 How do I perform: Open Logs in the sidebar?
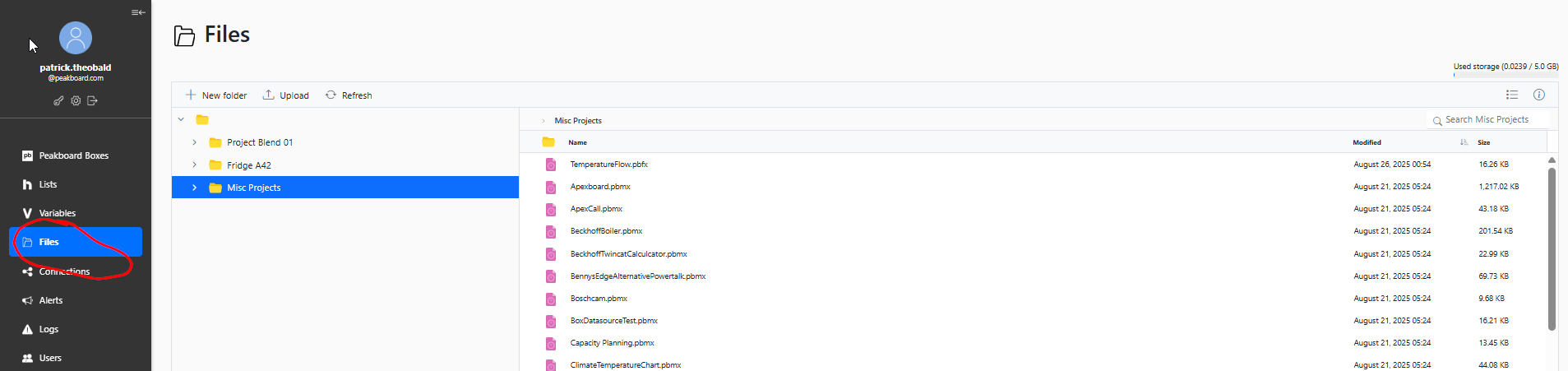pyautogui.click(x=76, y=329)
